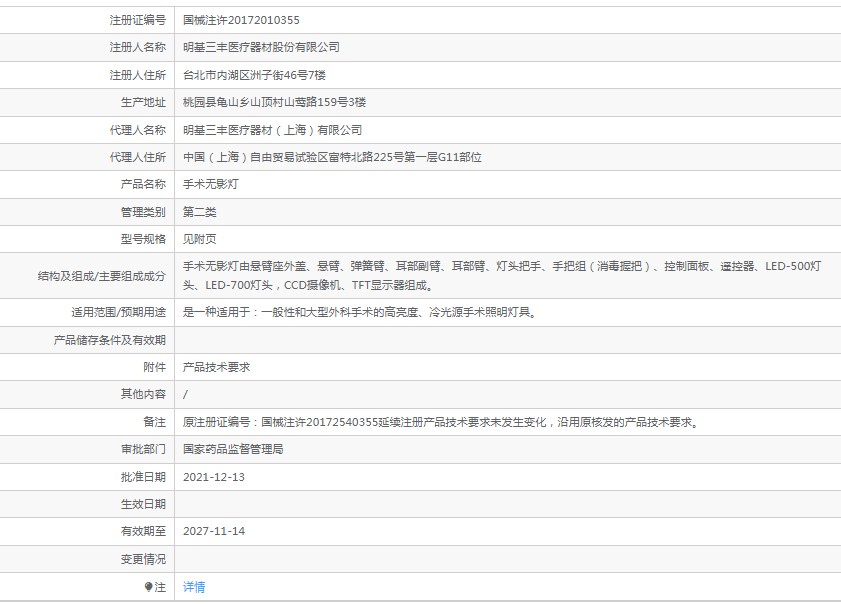Click the structure description mentioning LED-500灯头

pos(502,276)
